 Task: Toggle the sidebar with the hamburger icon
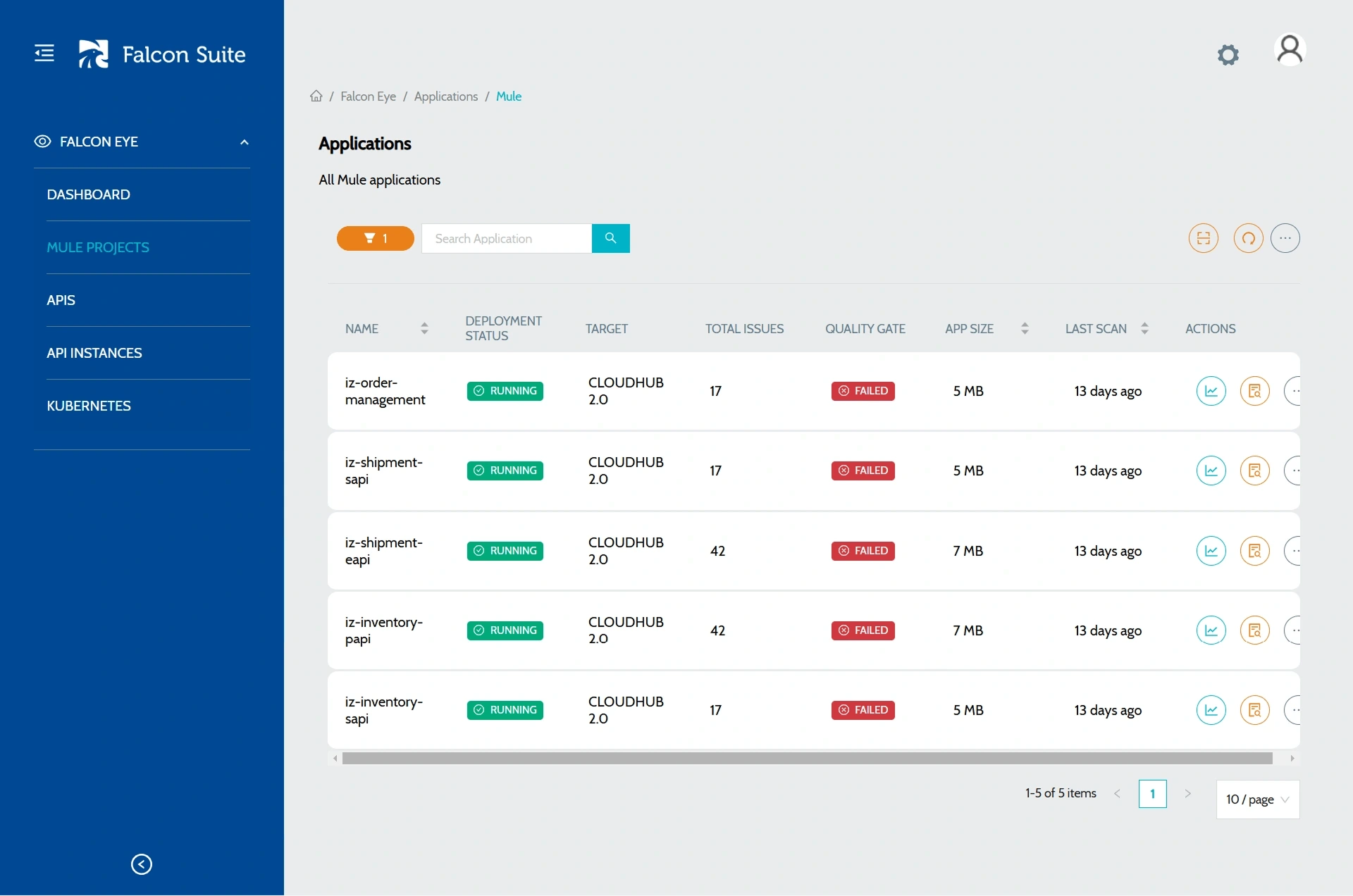(x=44, y=52)
